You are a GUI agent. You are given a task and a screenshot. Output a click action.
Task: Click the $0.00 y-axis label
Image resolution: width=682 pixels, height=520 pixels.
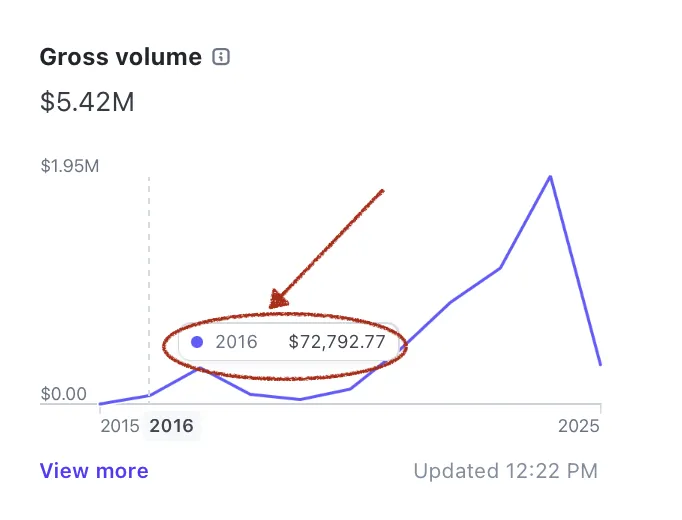click(x=64, y=394)
